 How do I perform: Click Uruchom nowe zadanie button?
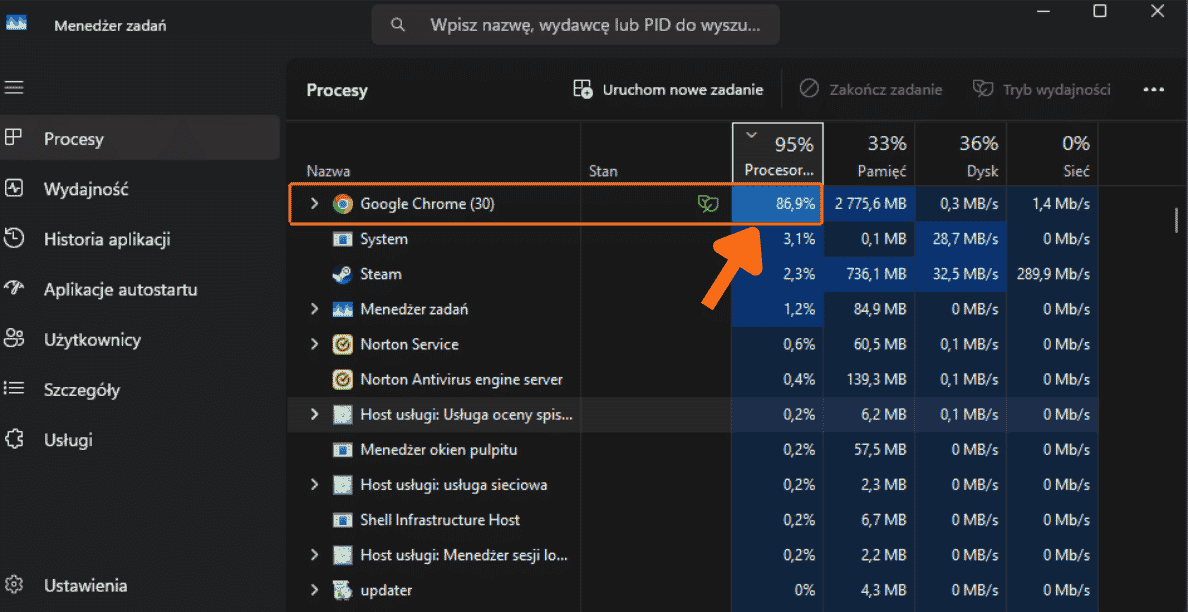[x=667, y=89]
